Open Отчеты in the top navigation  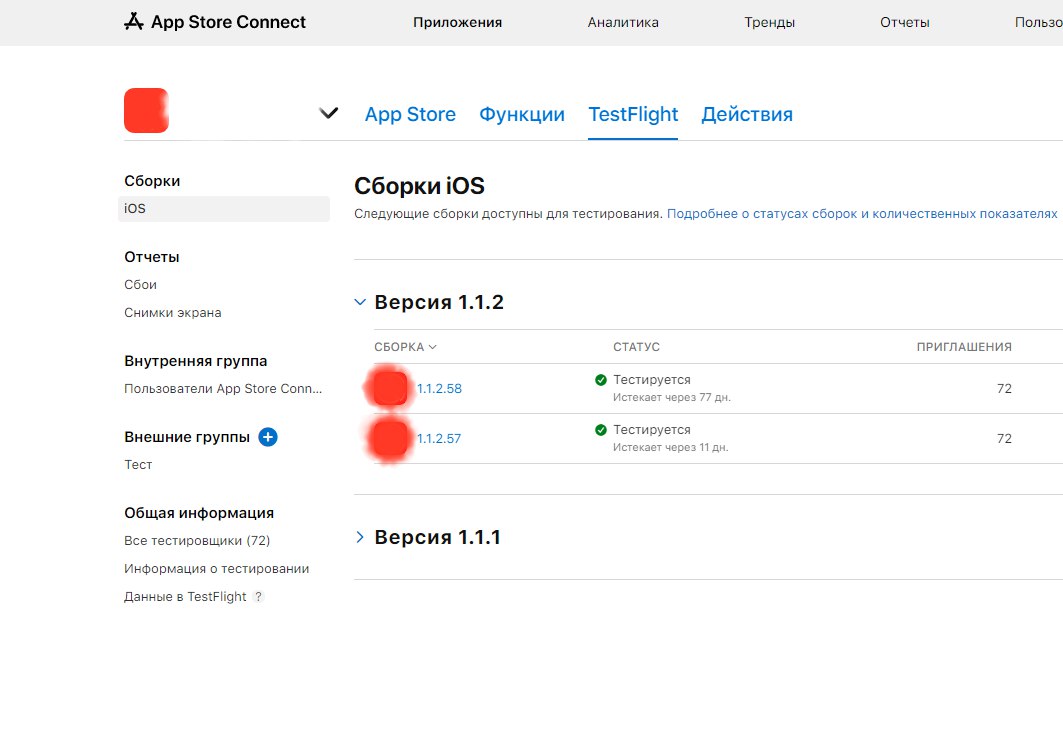coord(904,22)
